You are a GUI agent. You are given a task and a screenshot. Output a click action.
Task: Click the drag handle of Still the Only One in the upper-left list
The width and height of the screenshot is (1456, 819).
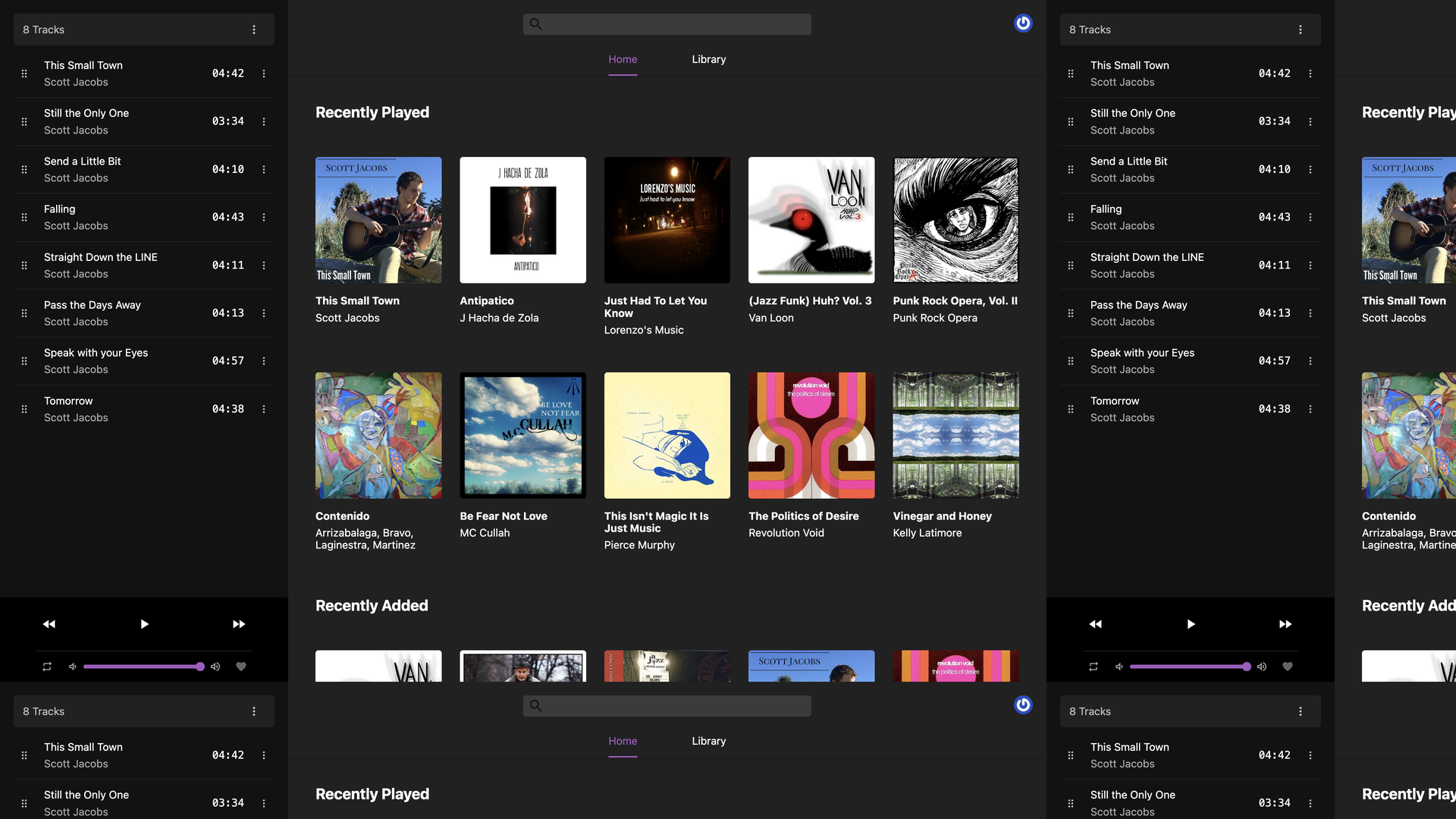24,121
